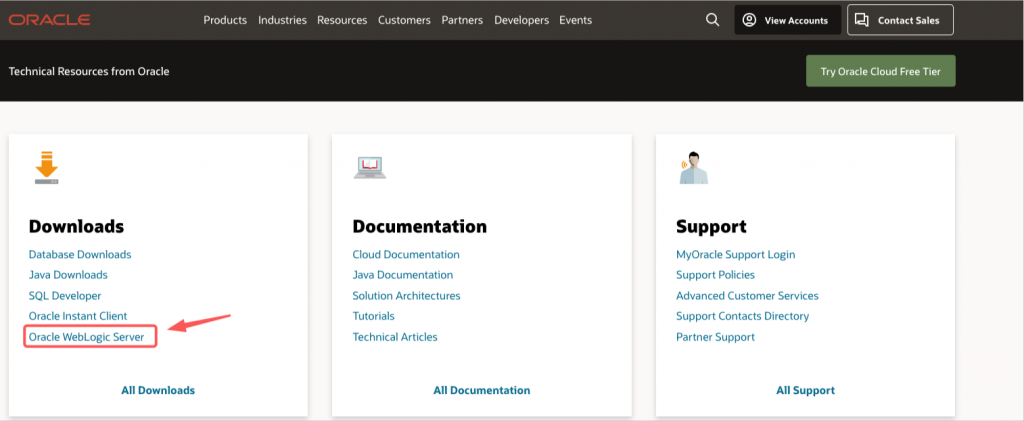Screen dimensions: 1024x421
Task: Open Java Downloads link
Action: tap(68, 275)
